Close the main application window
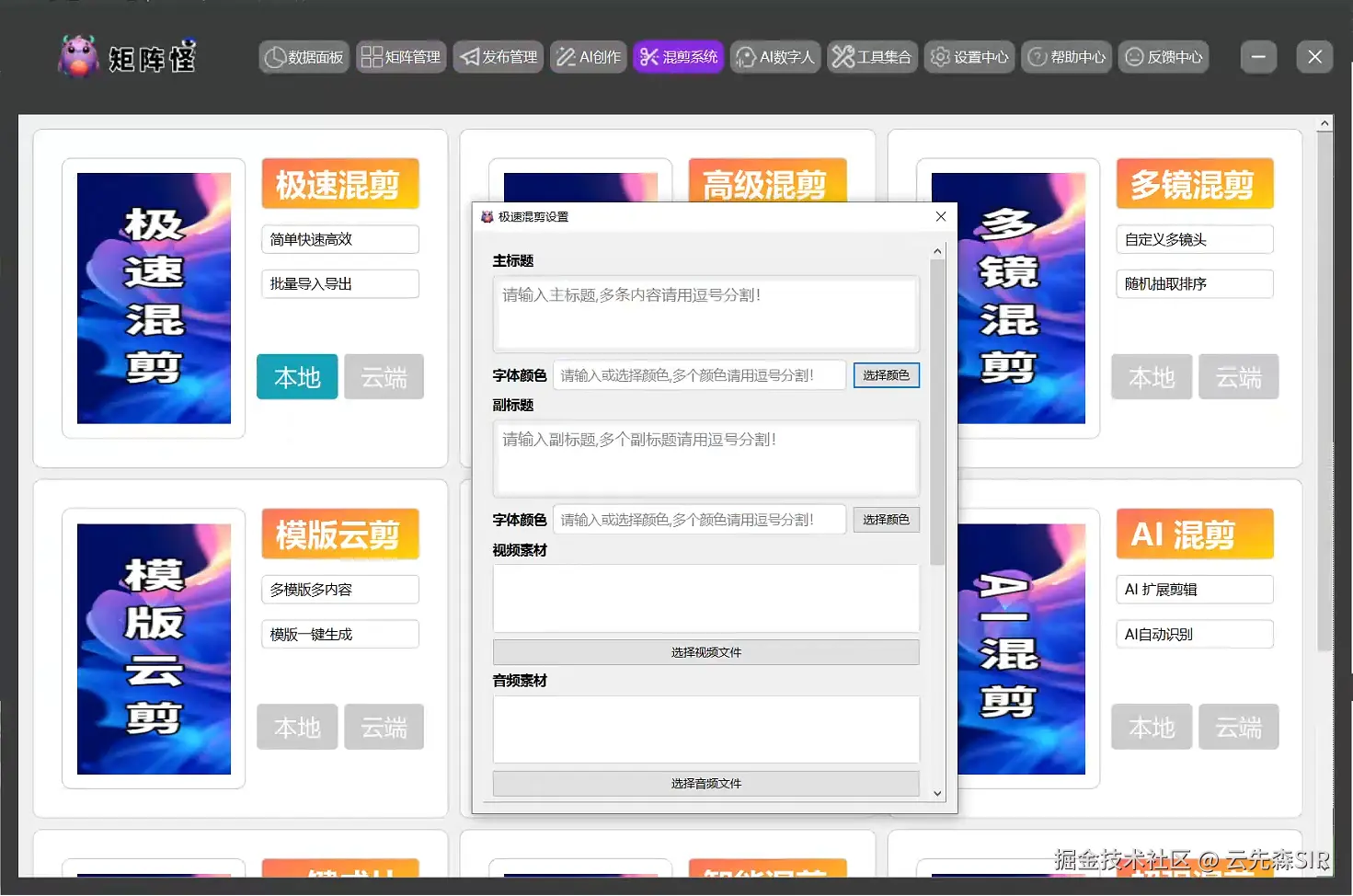This screenshot has width=1353, height=896. tap(1314, 57)
